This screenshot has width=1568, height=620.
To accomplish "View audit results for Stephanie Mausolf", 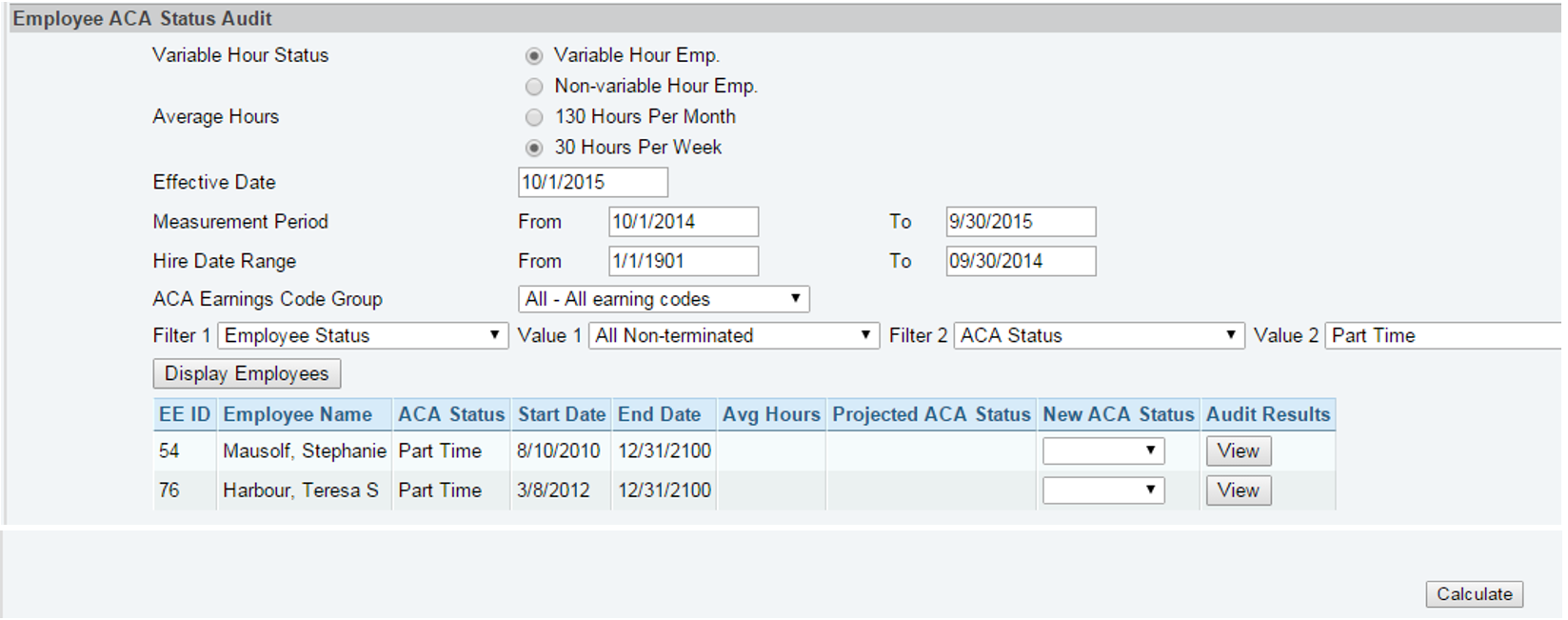I will click(x=1238, y=450).
